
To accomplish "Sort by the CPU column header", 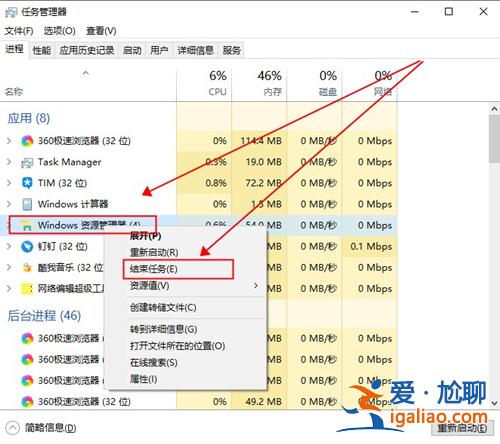I will [x=204, y=83].
